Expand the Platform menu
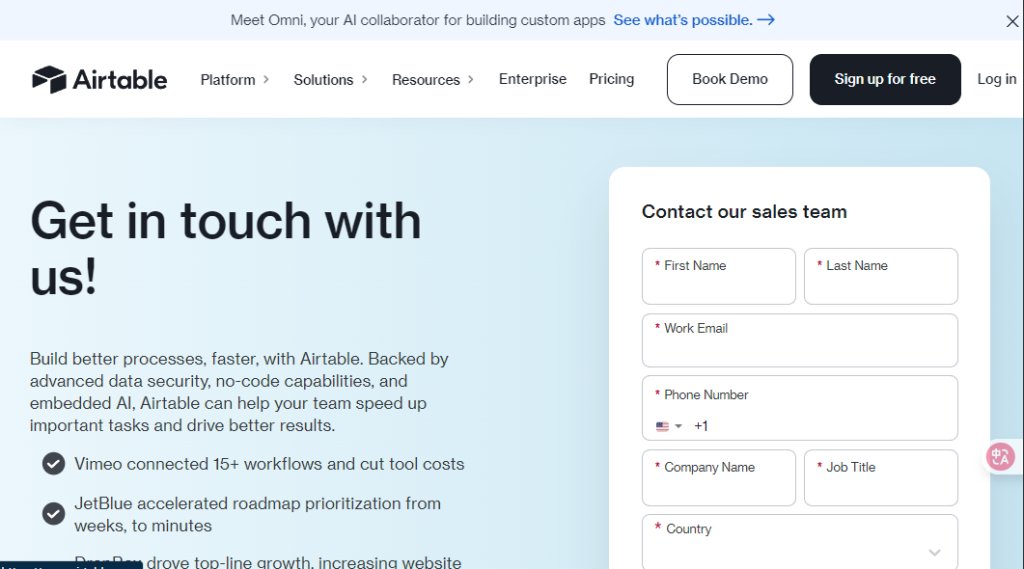The width and height of the screenshot is (1024, 569). (x=234, y=80)
